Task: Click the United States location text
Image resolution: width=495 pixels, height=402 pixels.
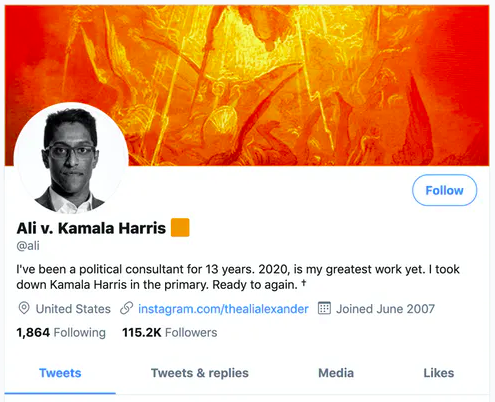Action: [73, 309]
